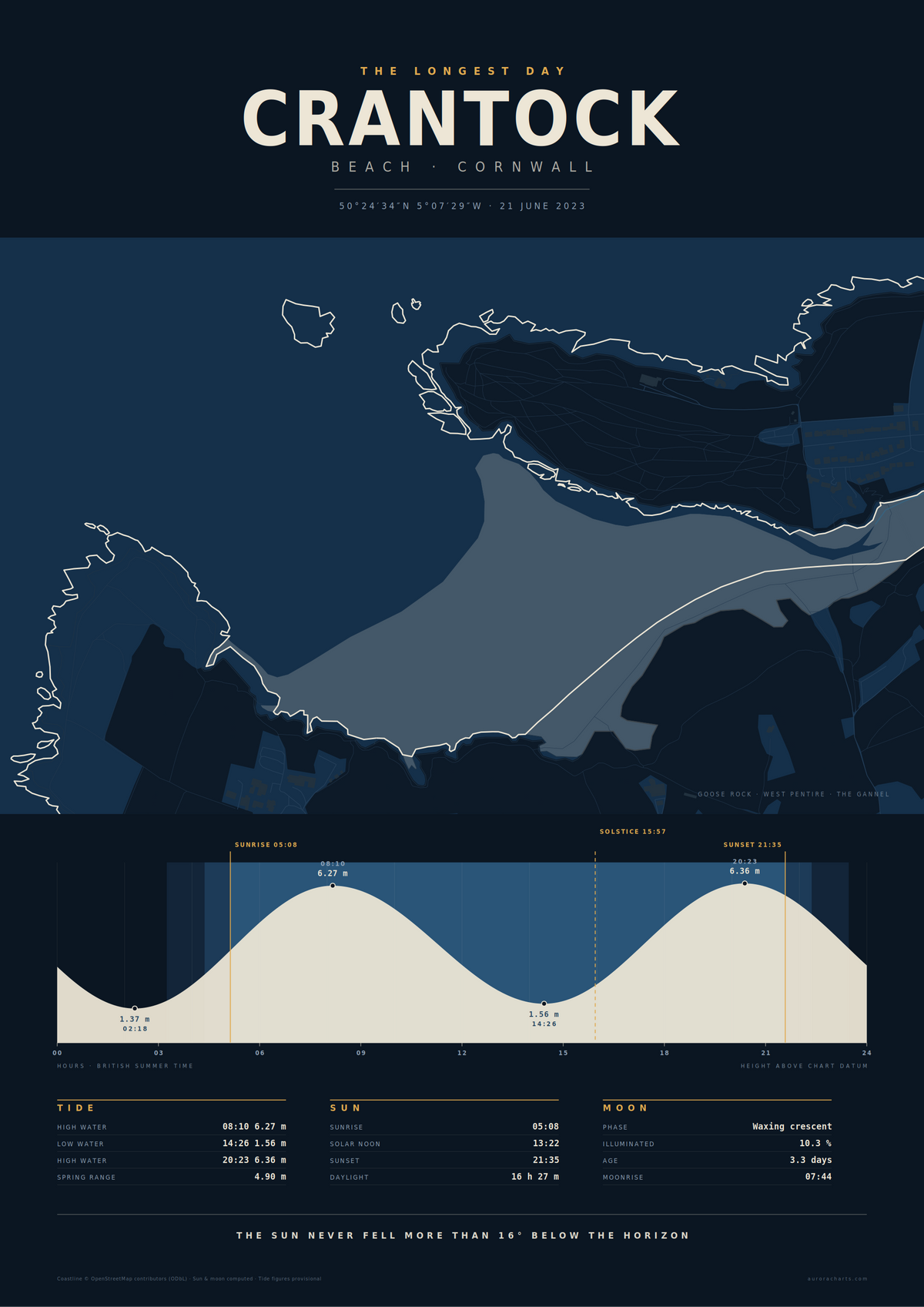This screenshot has width=924, height=1307.
Task: Click the CRANTOCK main title
Action: (x=461, y=117)
